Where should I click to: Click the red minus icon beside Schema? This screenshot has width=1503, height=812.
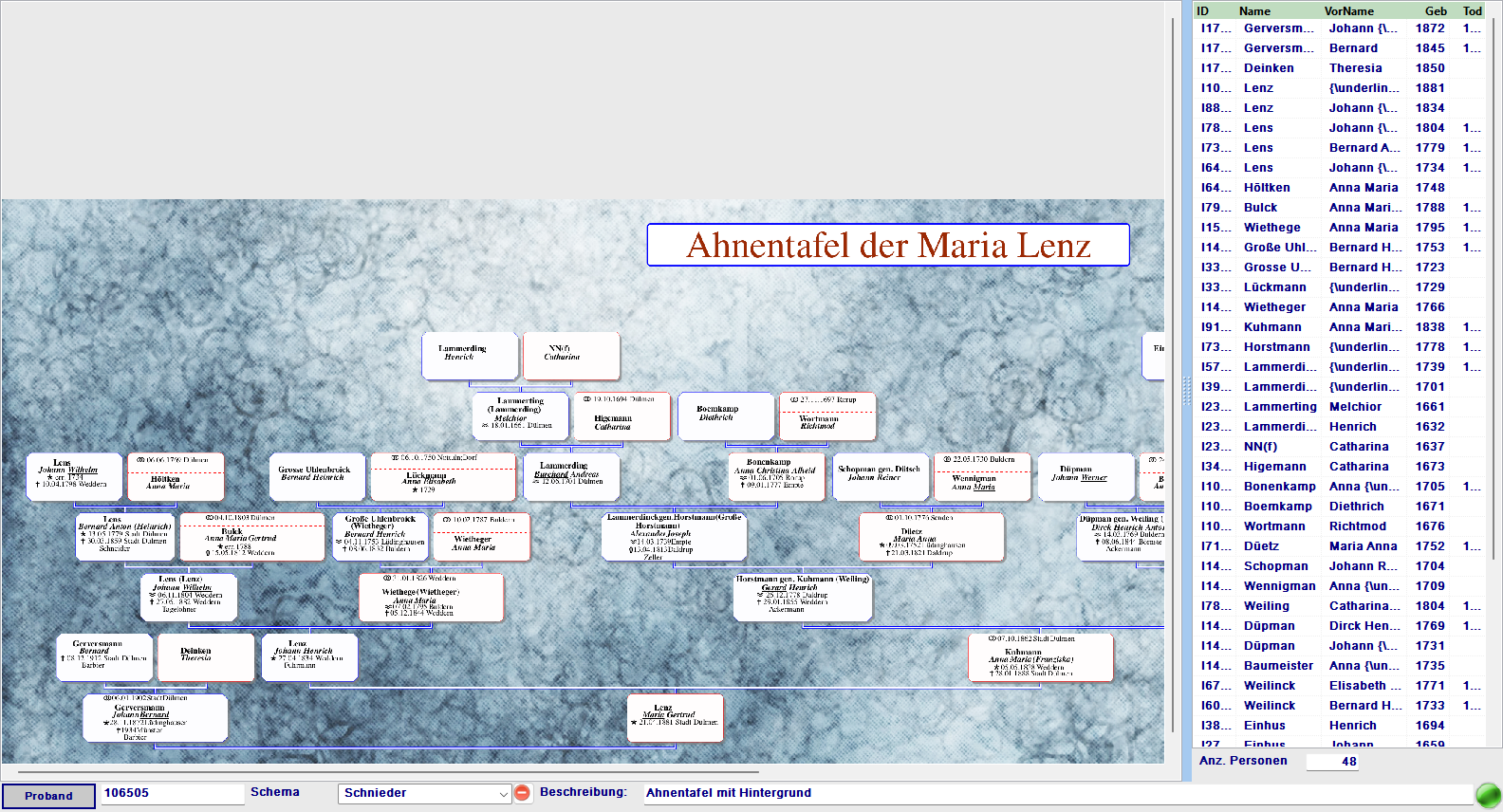pyautogui.click(x=522, y=793)
